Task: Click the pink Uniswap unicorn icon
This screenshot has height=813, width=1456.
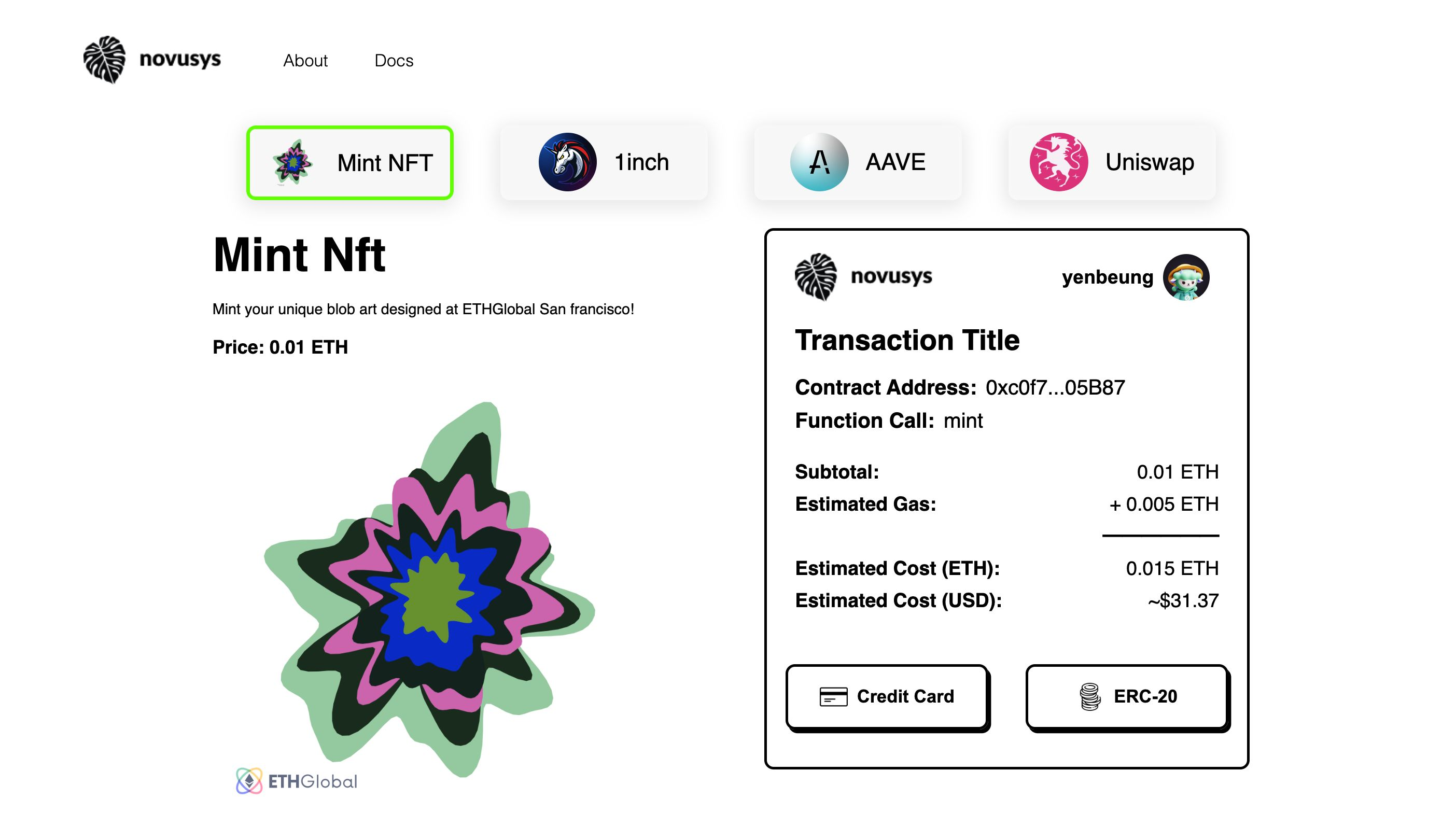Action: tap(1058, 162)
